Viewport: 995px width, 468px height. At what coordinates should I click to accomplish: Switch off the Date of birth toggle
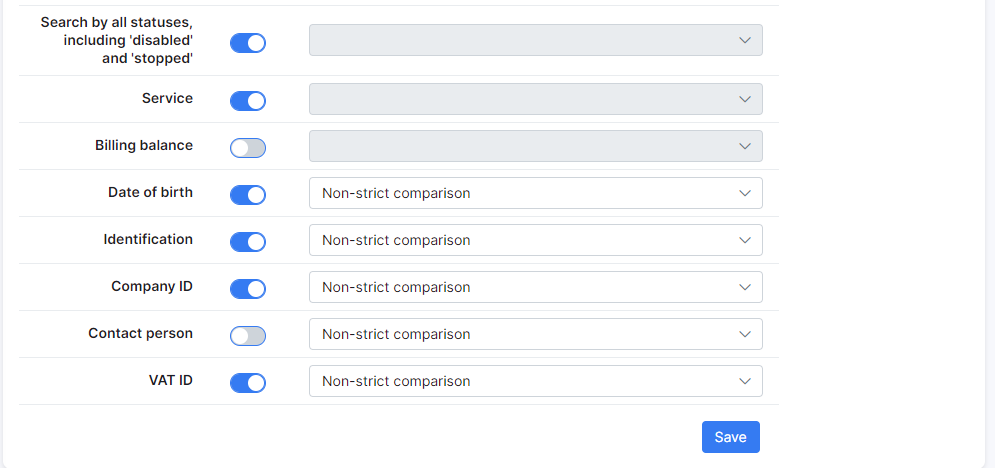click(x=247, y=195)
